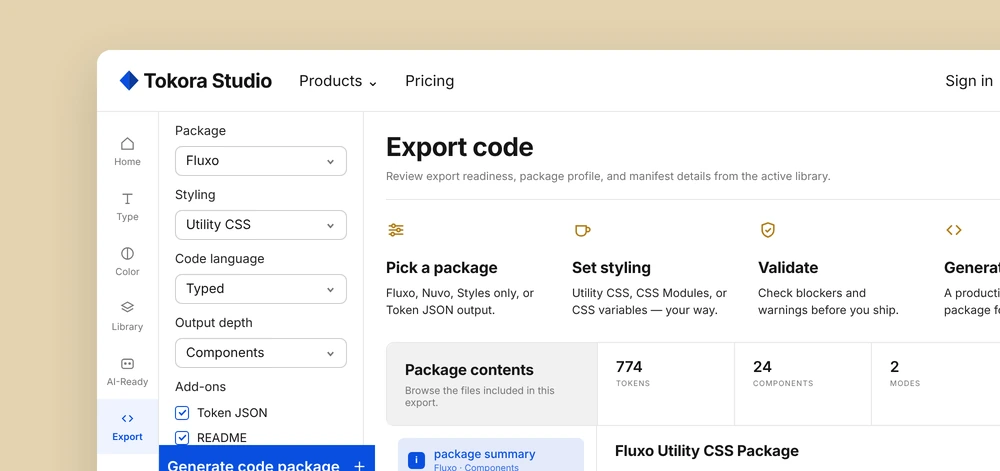Viewport: 1000px width, 471px height.
Task: Open the Type sidebar icon
Action: tap(128, 199)
